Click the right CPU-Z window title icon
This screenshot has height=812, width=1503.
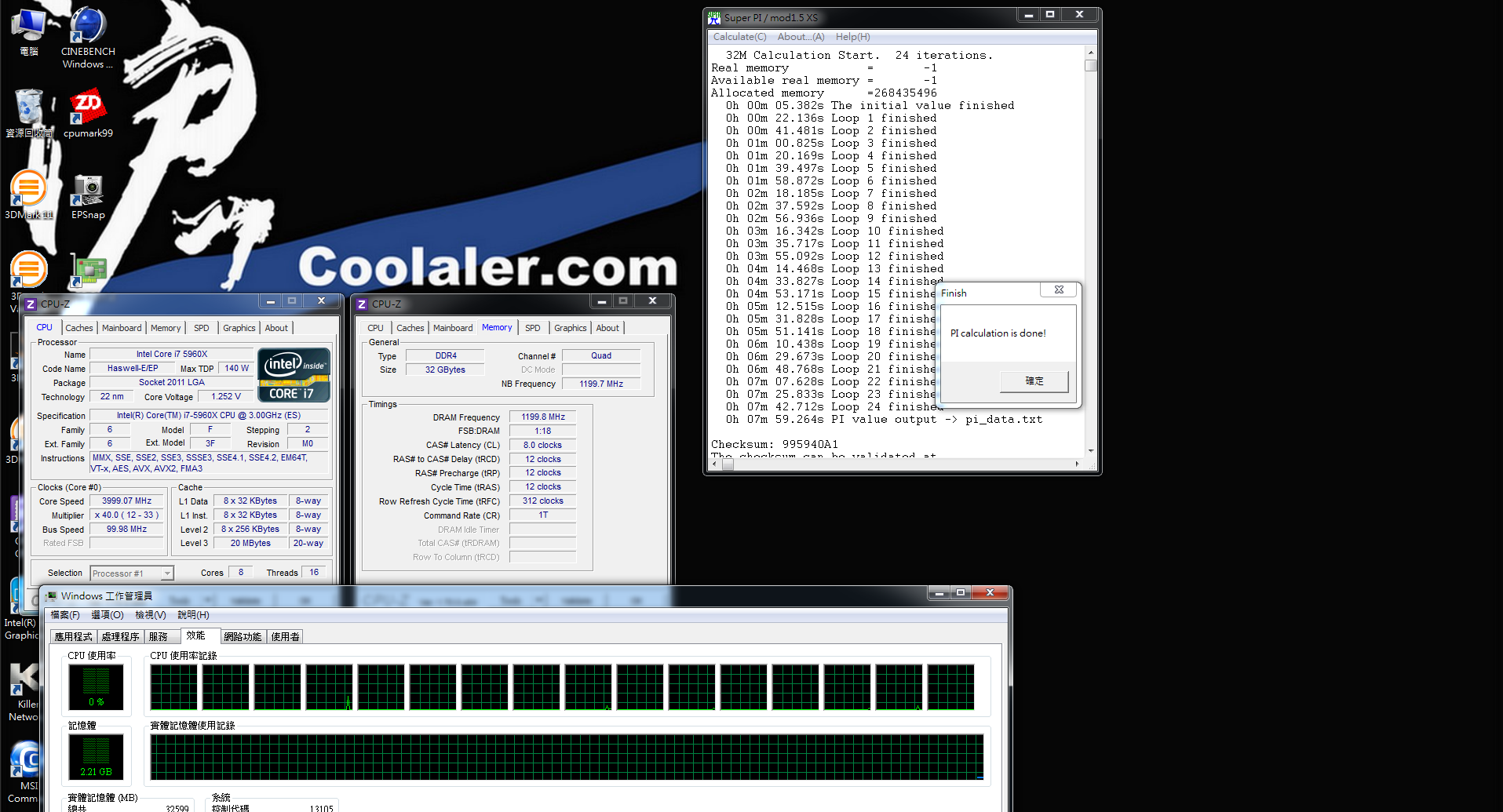click(x=362, y=304)
